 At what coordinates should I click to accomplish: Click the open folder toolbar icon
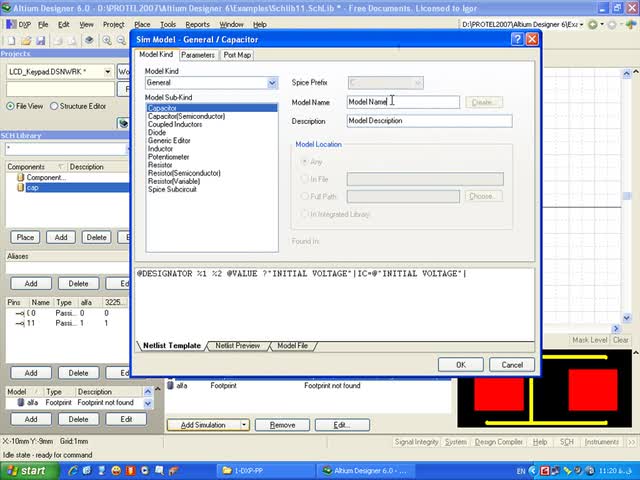26,40
